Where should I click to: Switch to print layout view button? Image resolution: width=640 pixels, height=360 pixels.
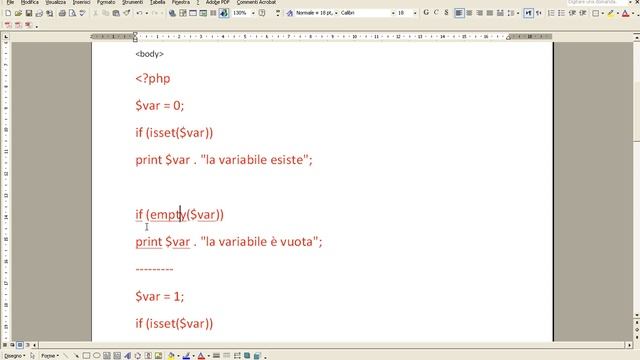[20, 345]
